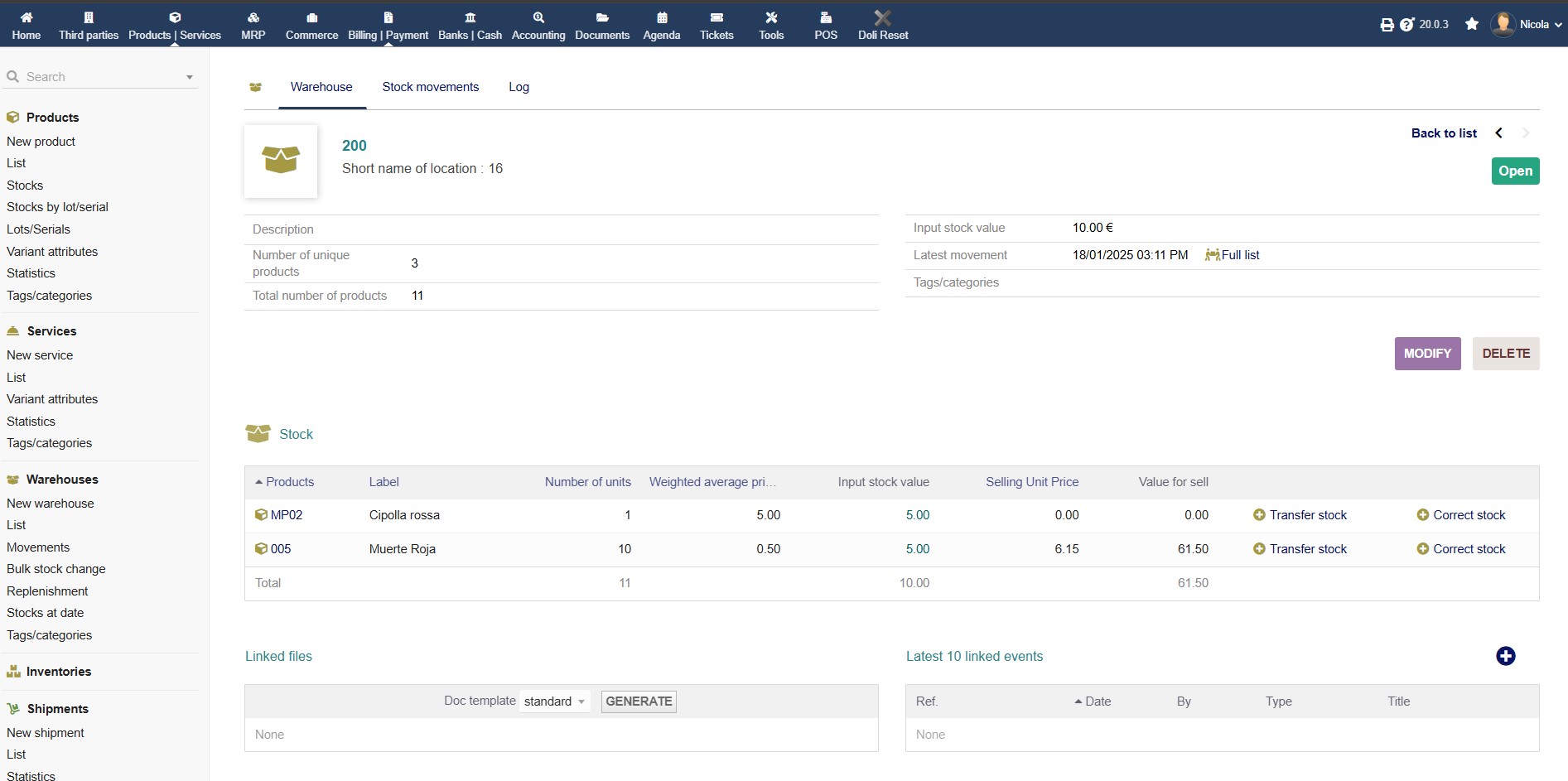Click the Home icon in top navigation
The height and width of the screenshot is (781, 1568).
[x=26, y=17]
